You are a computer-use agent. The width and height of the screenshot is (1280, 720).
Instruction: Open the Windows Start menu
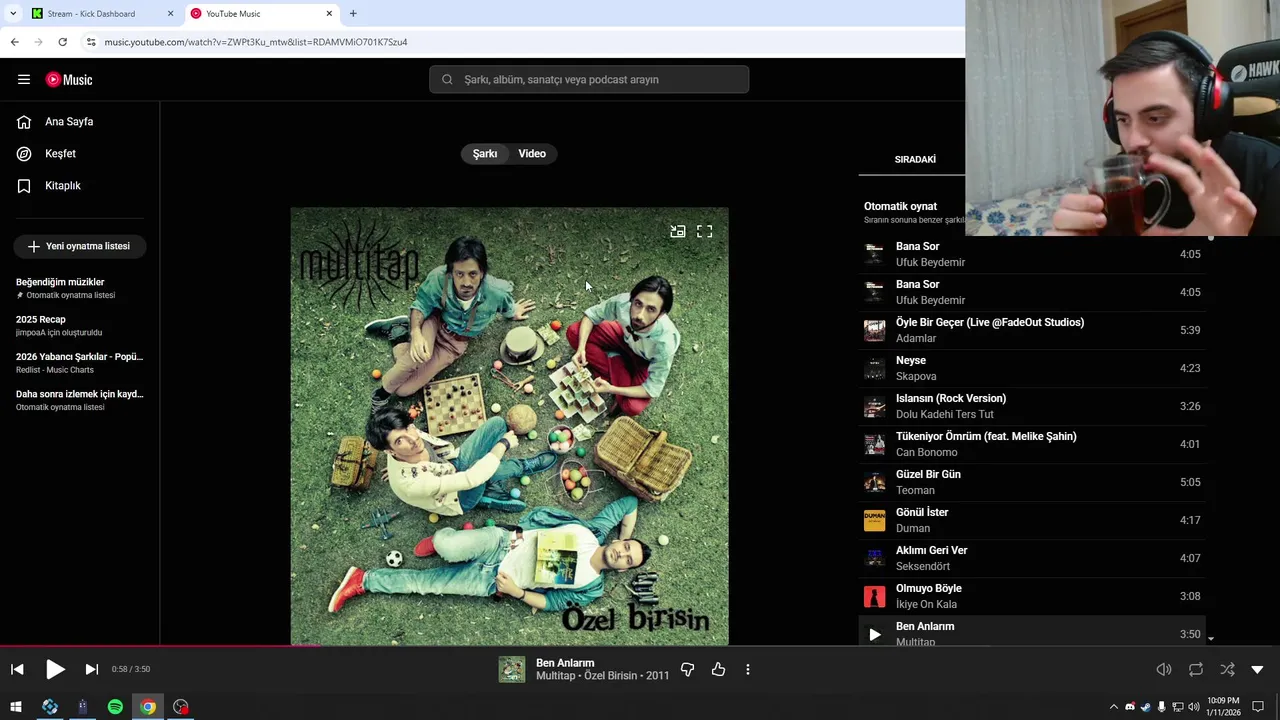(x=16, y=707)
